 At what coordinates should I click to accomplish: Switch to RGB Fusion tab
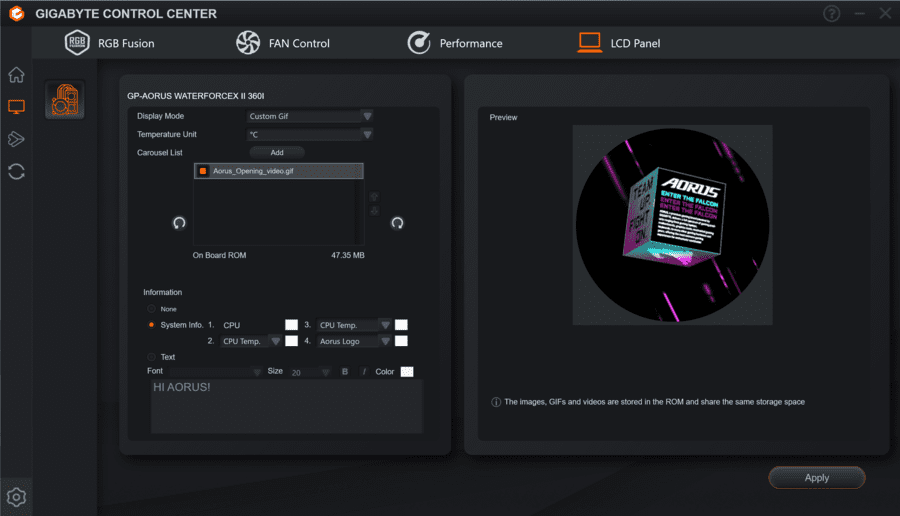coord(126,44)
